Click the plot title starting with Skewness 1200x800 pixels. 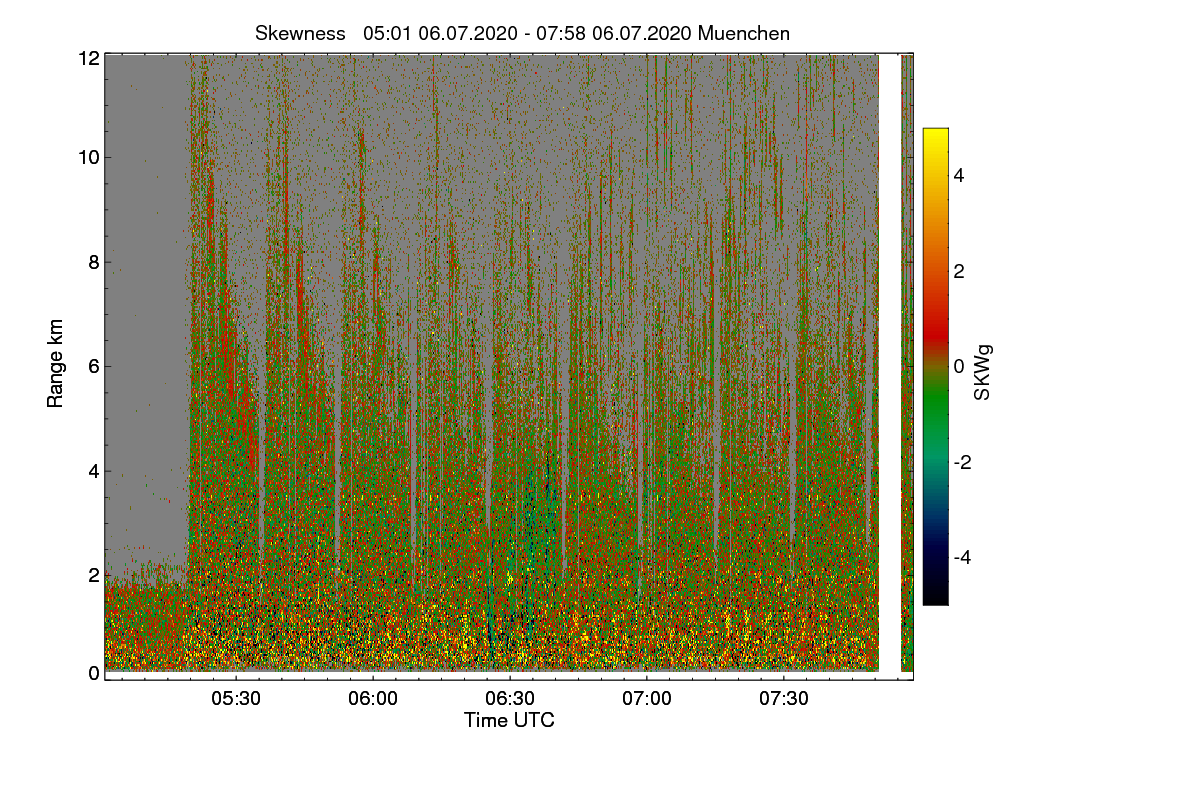point(522,33)
